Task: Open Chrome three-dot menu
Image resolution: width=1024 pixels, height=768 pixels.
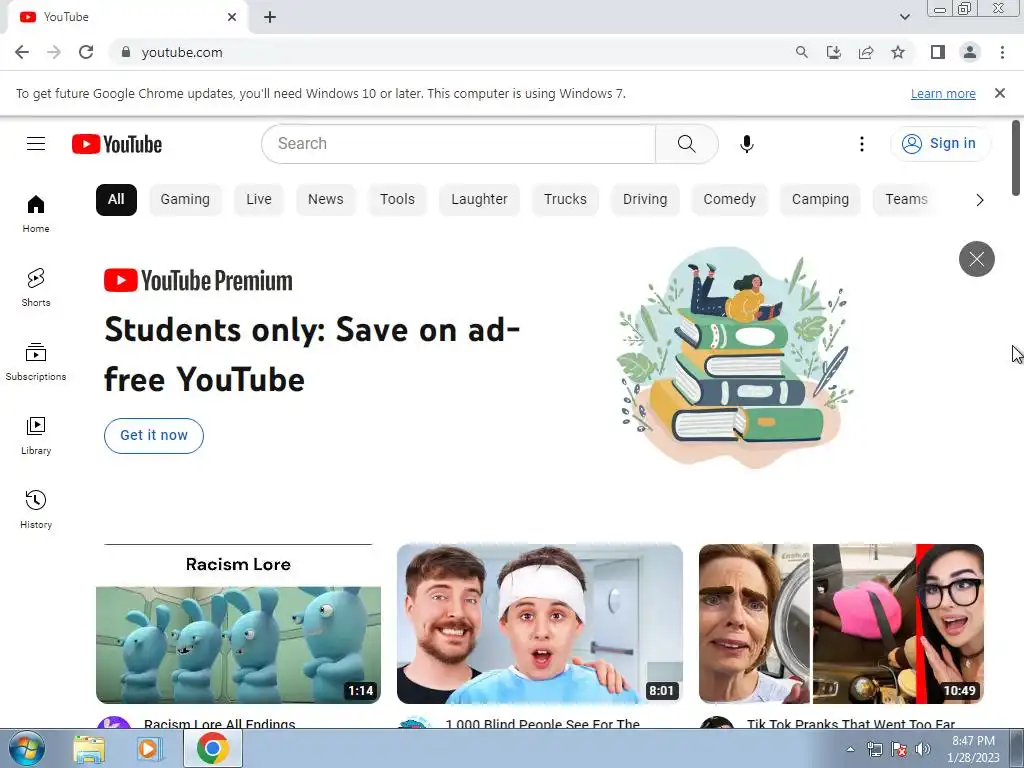Action: (x=1002, y=52)
